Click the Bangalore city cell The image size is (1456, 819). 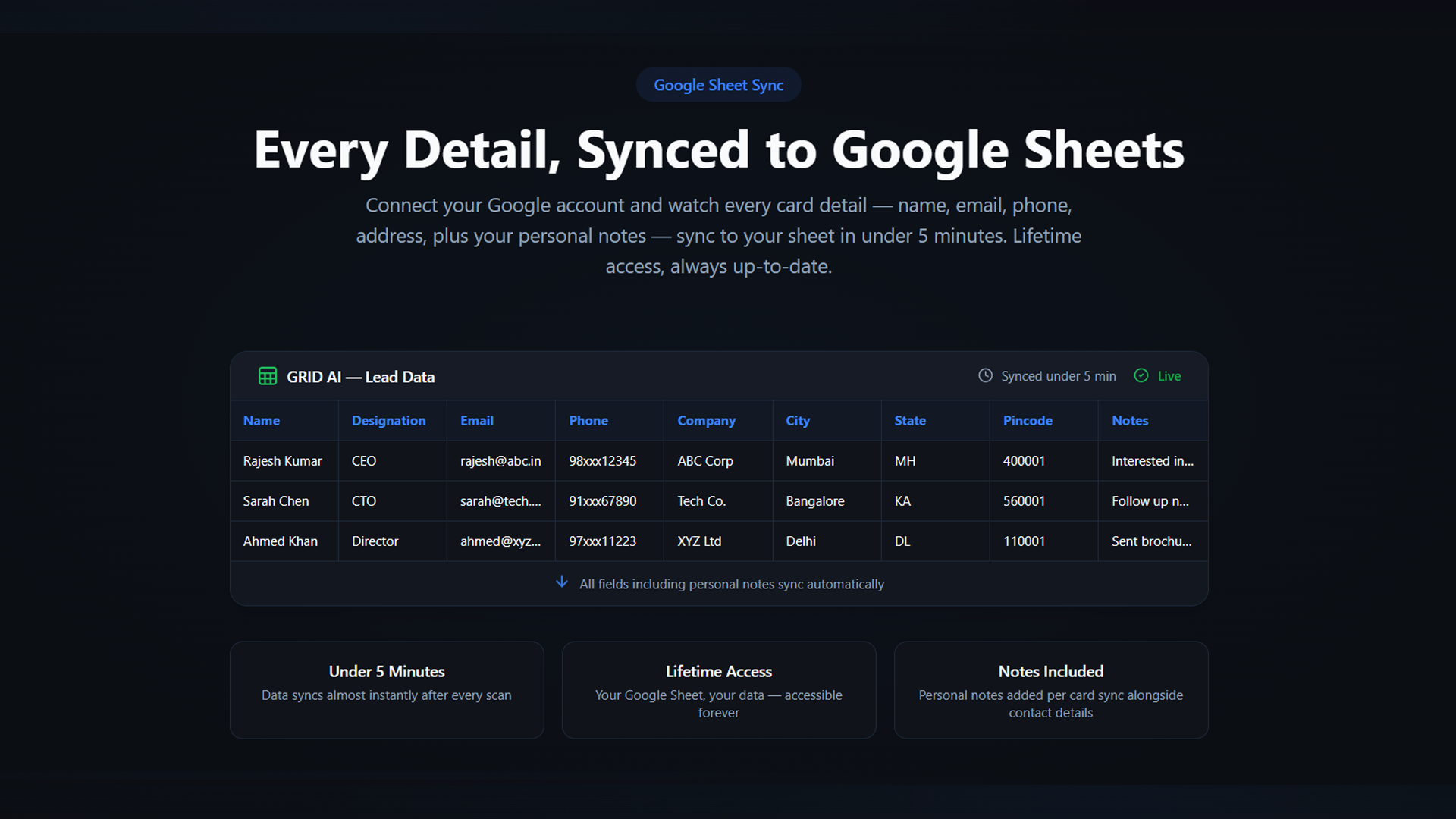(x=815, y=501)
